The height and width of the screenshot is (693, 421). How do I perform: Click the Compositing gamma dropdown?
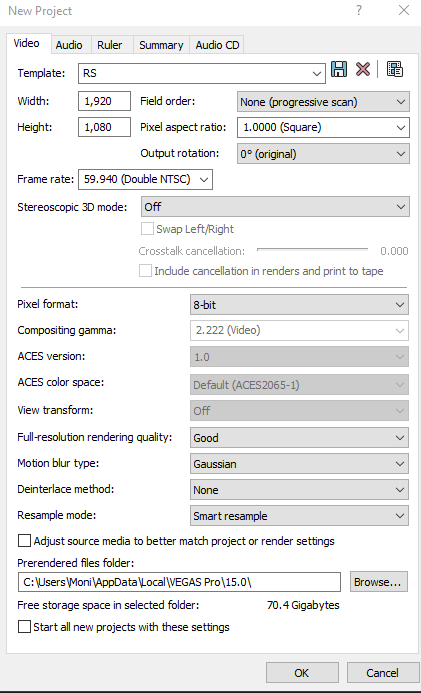point(300,331)
